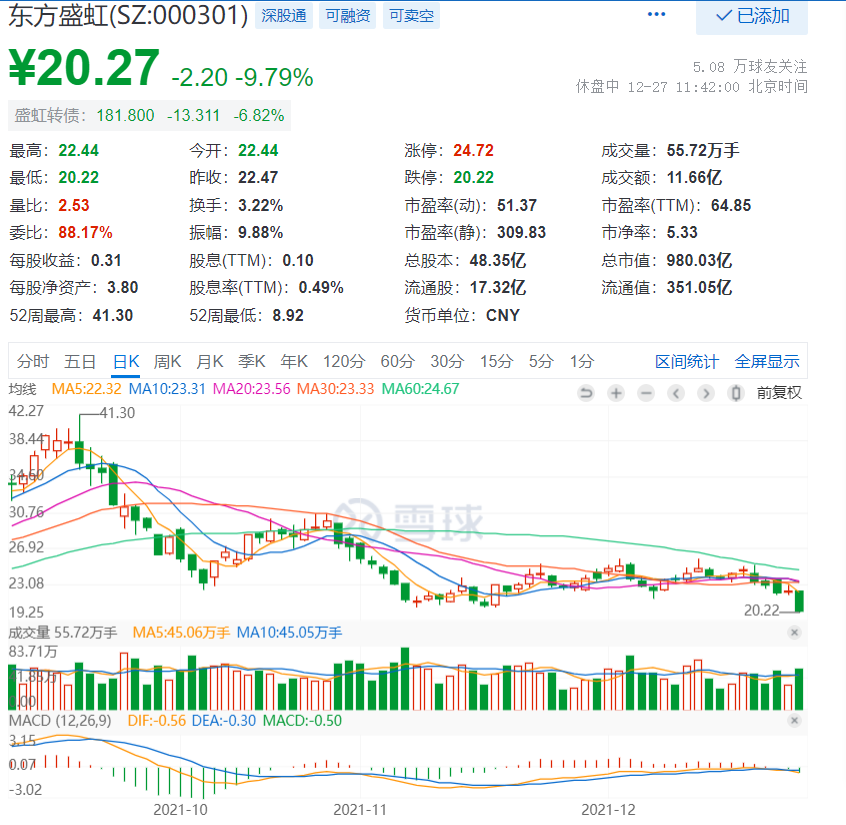
Task: Click the 盛虹转债 convertible bond quote
Action: pos(149,115)
